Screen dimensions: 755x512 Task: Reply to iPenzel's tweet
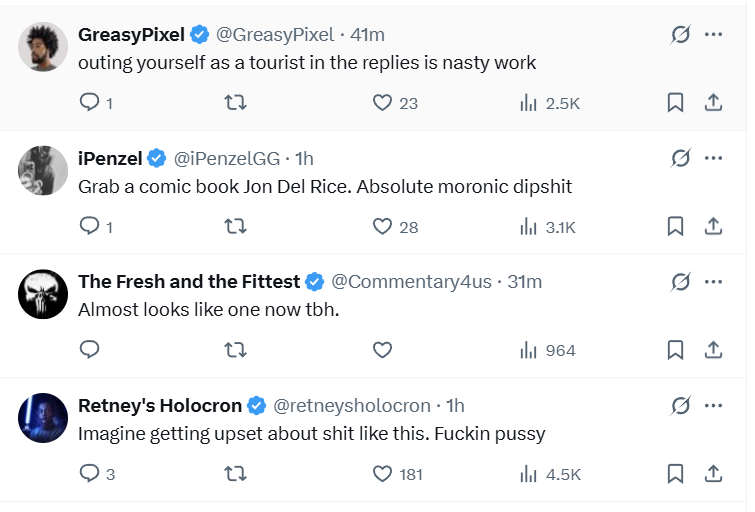point(89,226)
